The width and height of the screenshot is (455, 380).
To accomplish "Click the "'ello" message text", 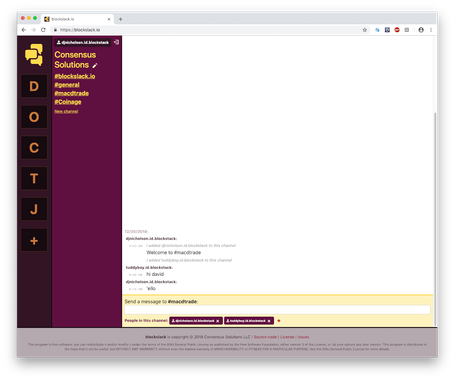I will point(151,289).
